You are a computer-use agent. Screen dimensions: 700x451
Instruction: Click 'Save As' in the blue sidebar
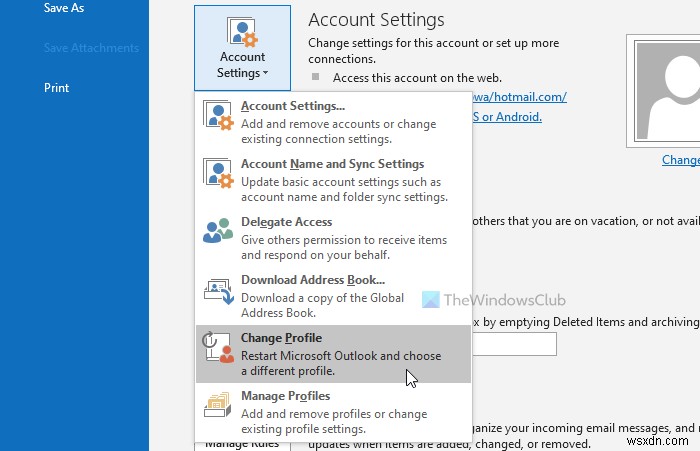click(64, 8)
